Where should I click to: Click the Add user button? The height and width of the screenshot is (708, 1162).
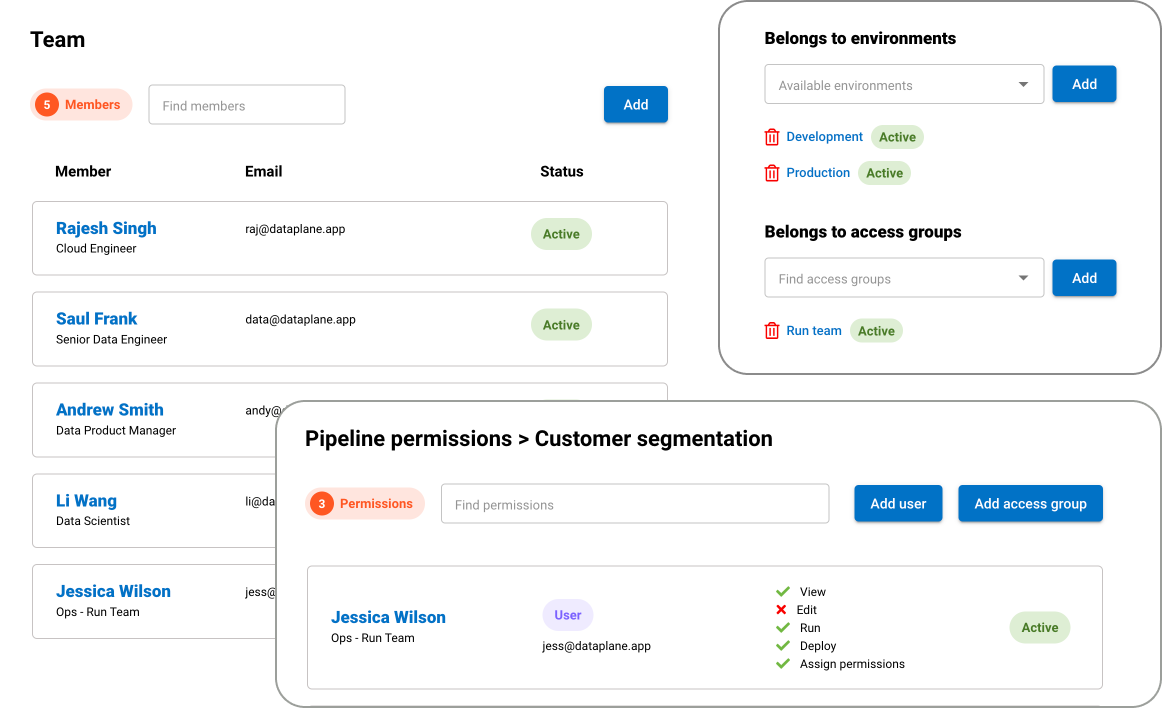[x=898, y=503]
